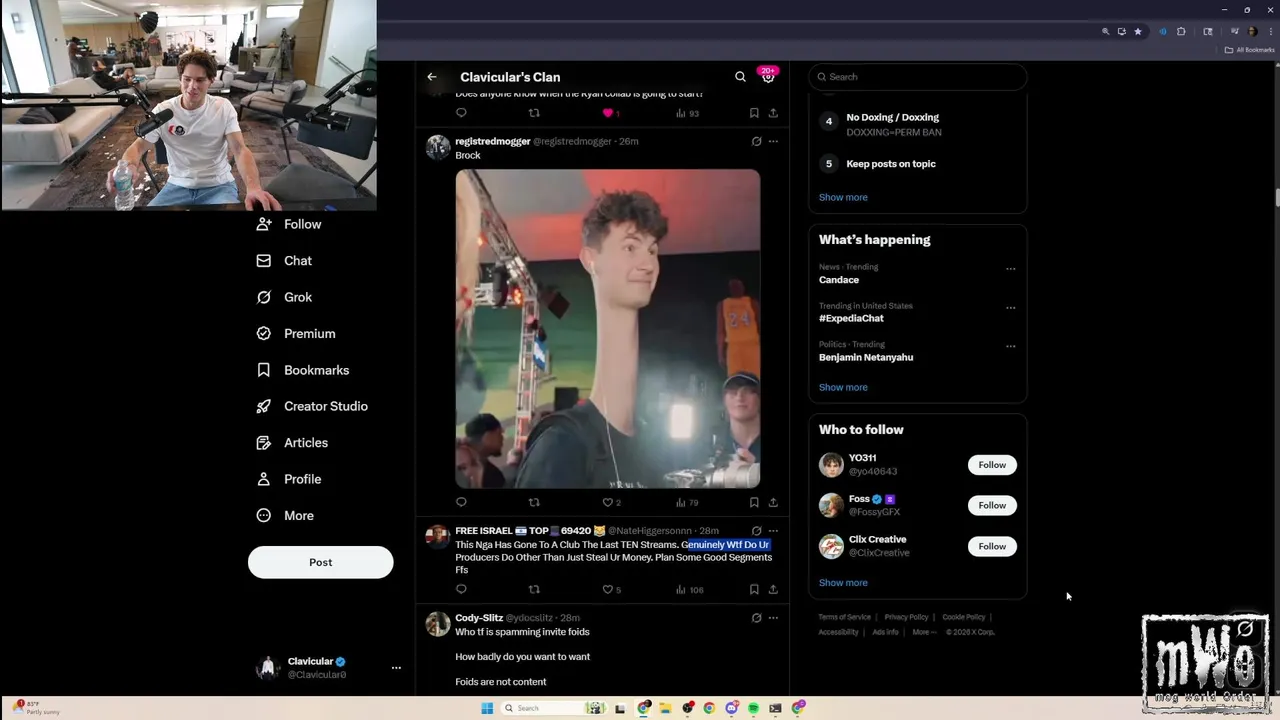Open more options on Cody-Slitz's post
This screenshot has width=1280, height=720.
click(x=773, y=618)
